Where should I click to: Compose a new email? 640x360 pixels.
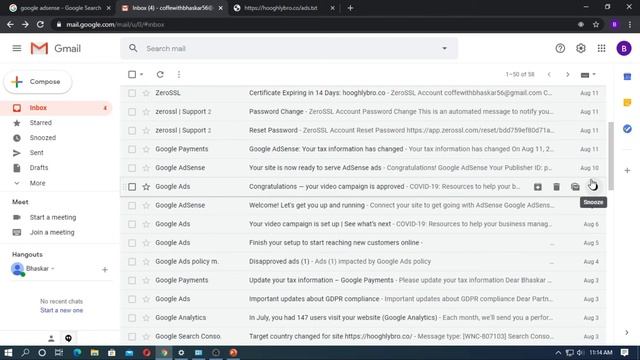tap(38, 82)
